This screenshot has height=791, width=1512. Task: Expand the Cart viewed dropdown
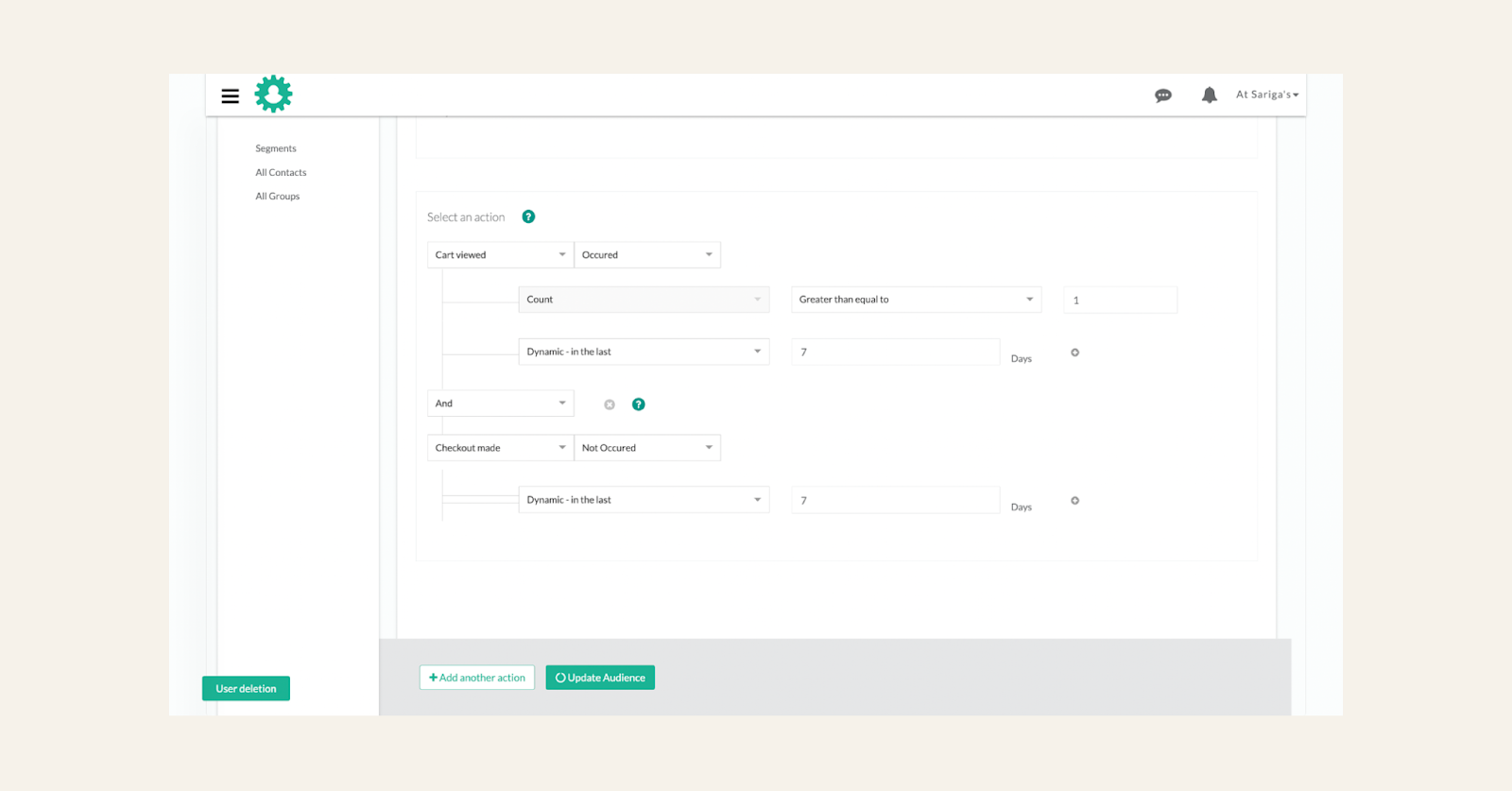(501, 255)
